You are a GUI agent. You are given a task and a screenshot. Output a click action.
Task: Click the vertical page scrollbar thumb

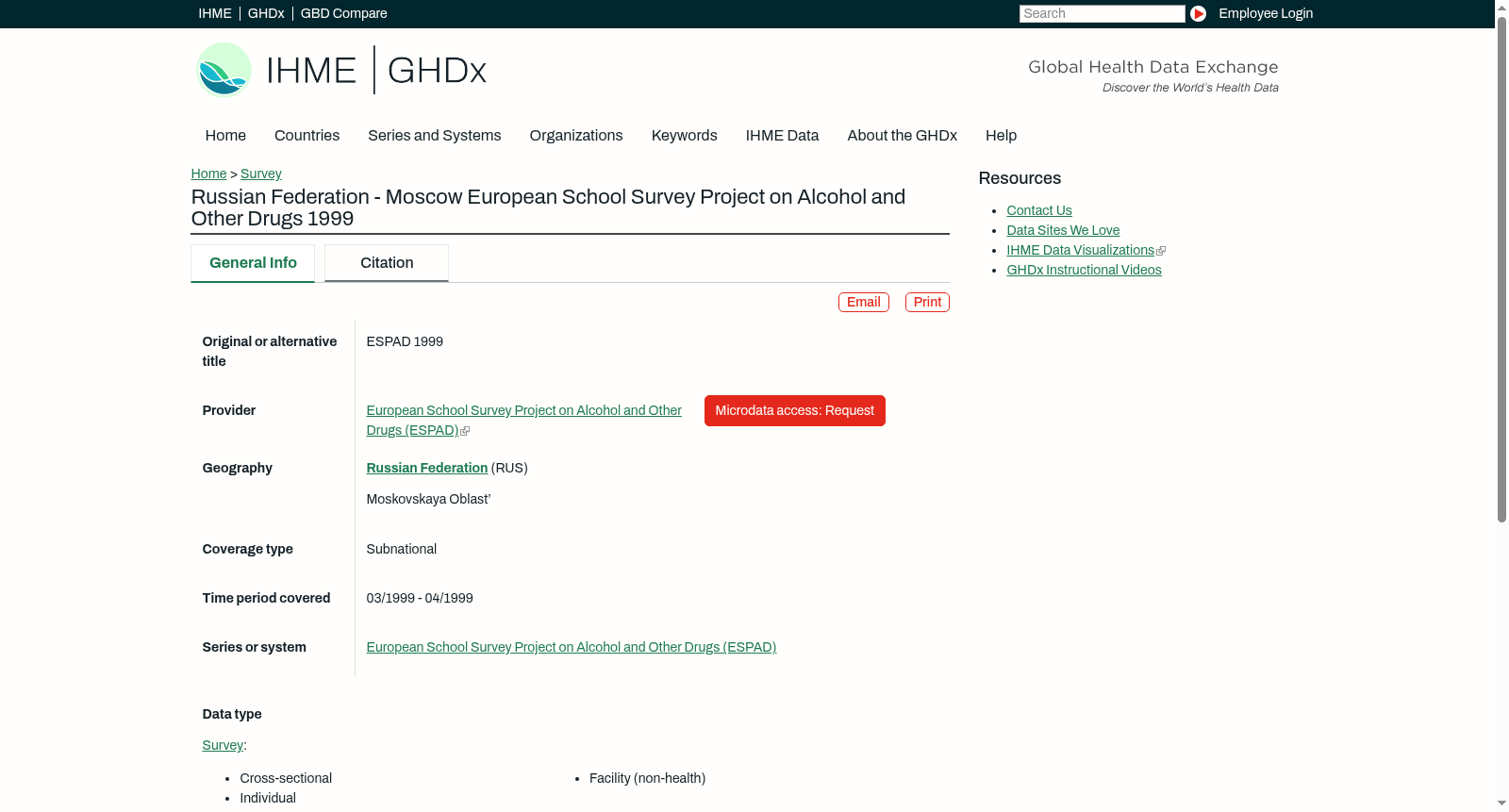pos(1501,268)
